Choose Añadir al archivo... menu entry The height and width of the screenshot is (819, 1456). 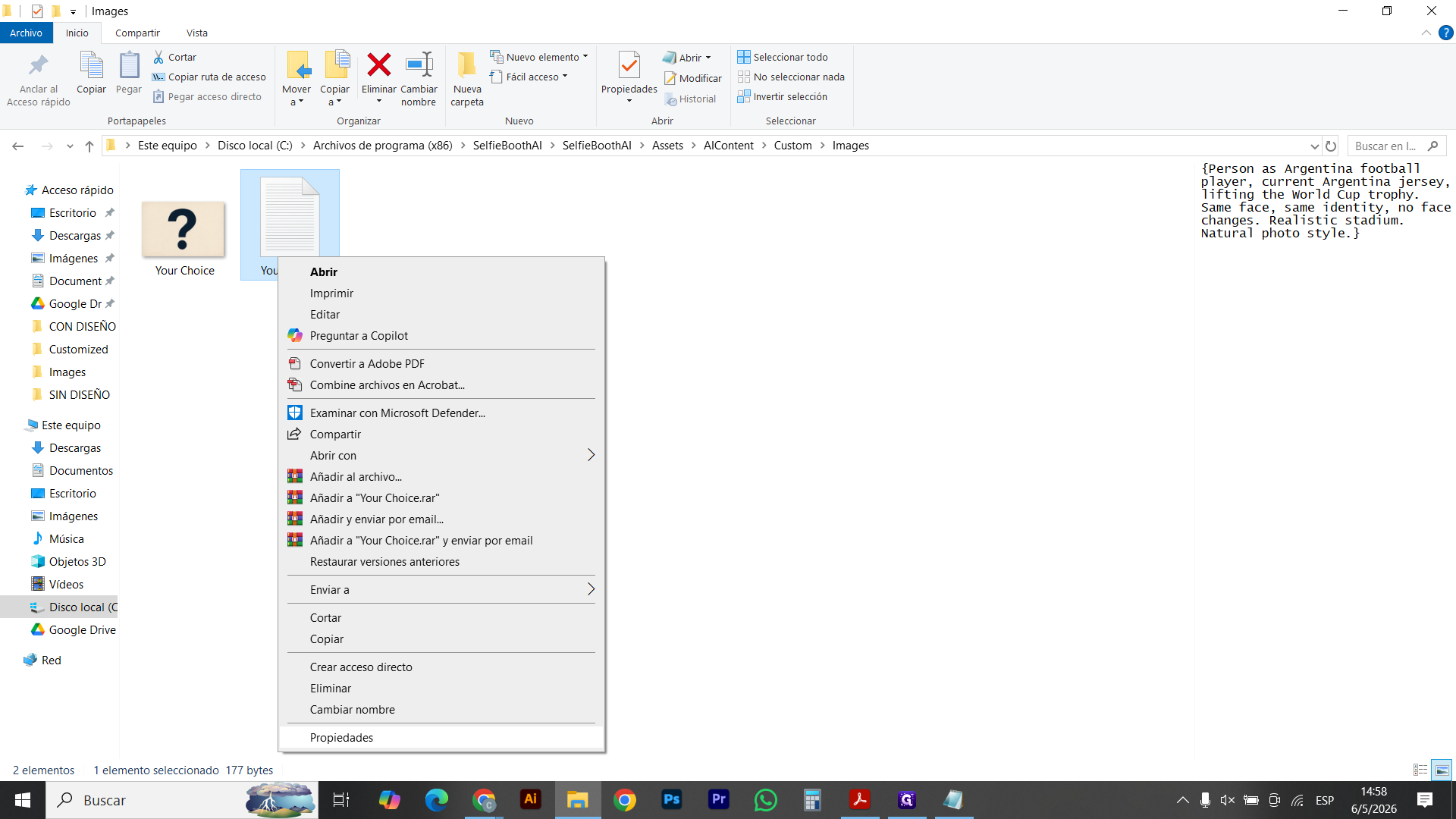coord(441,476)
